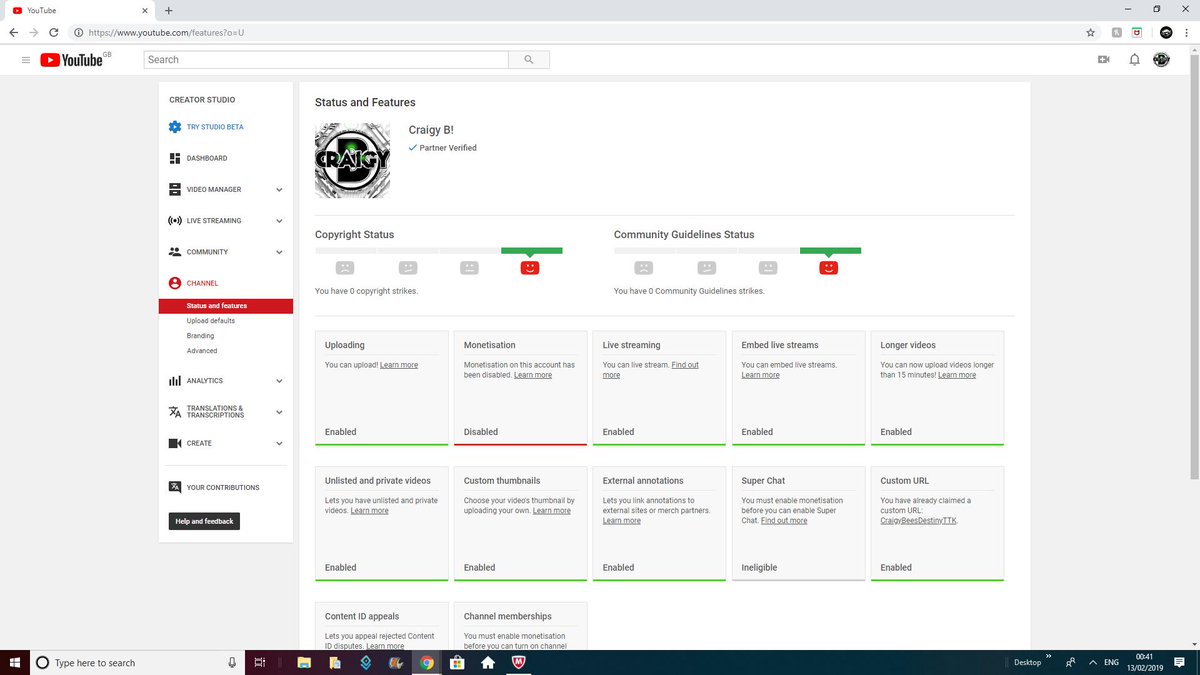Viewport: 1200px width, 675px height.
Task: Click the Help and feedback button
Action: (204, 521)
